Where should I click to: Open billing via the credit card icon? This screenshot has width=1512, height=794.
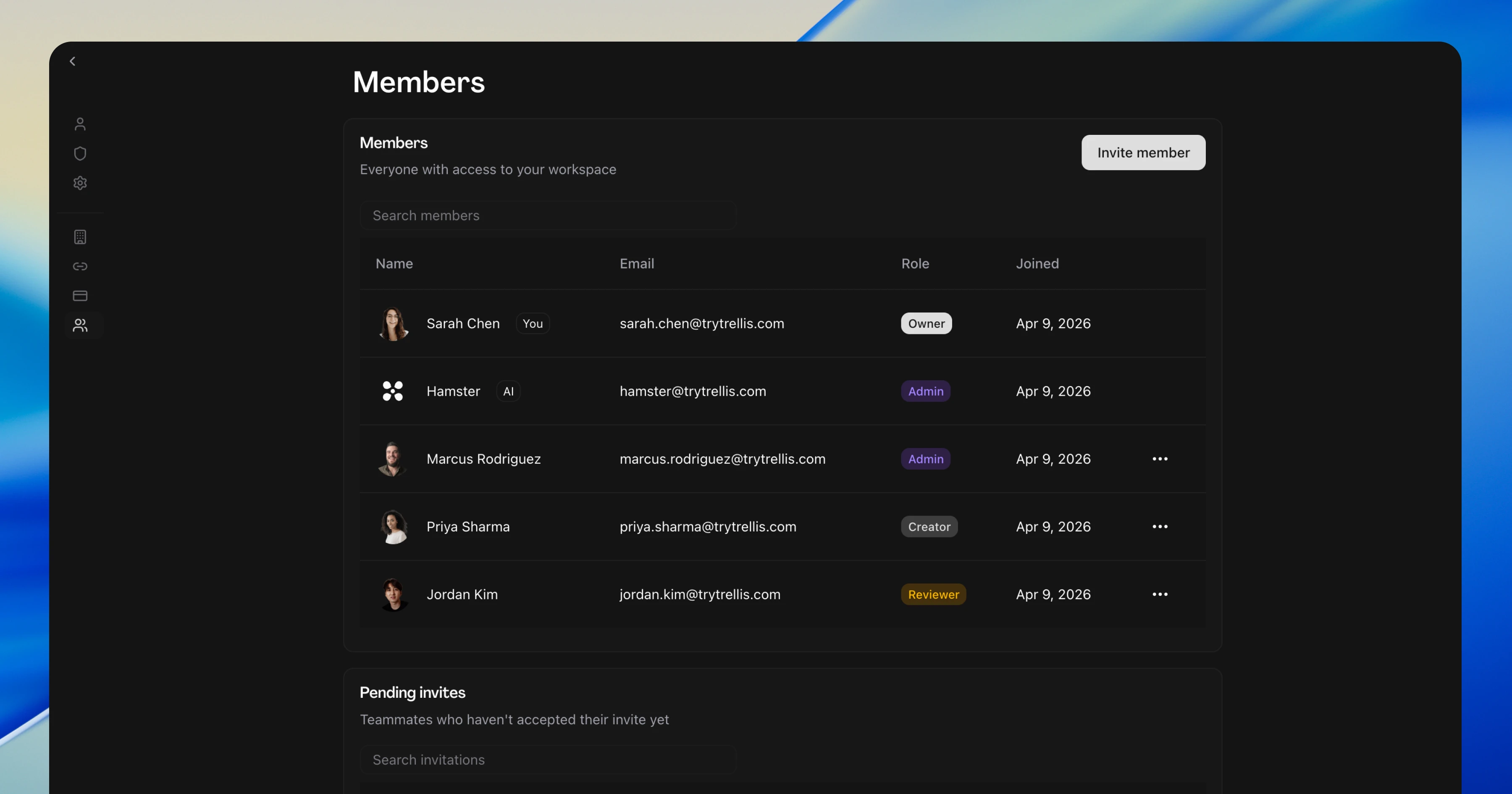(80, 295)
